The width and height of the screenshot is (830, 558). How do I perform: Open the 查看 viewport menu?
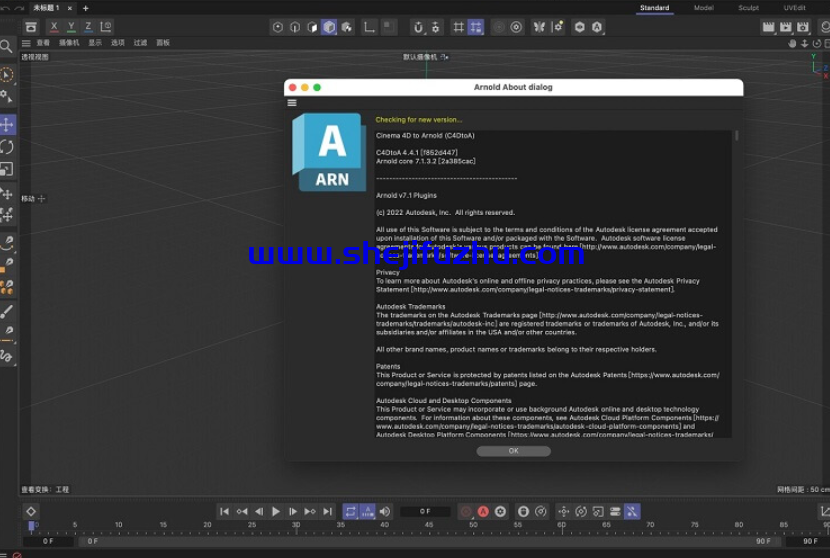pos(43,43)
